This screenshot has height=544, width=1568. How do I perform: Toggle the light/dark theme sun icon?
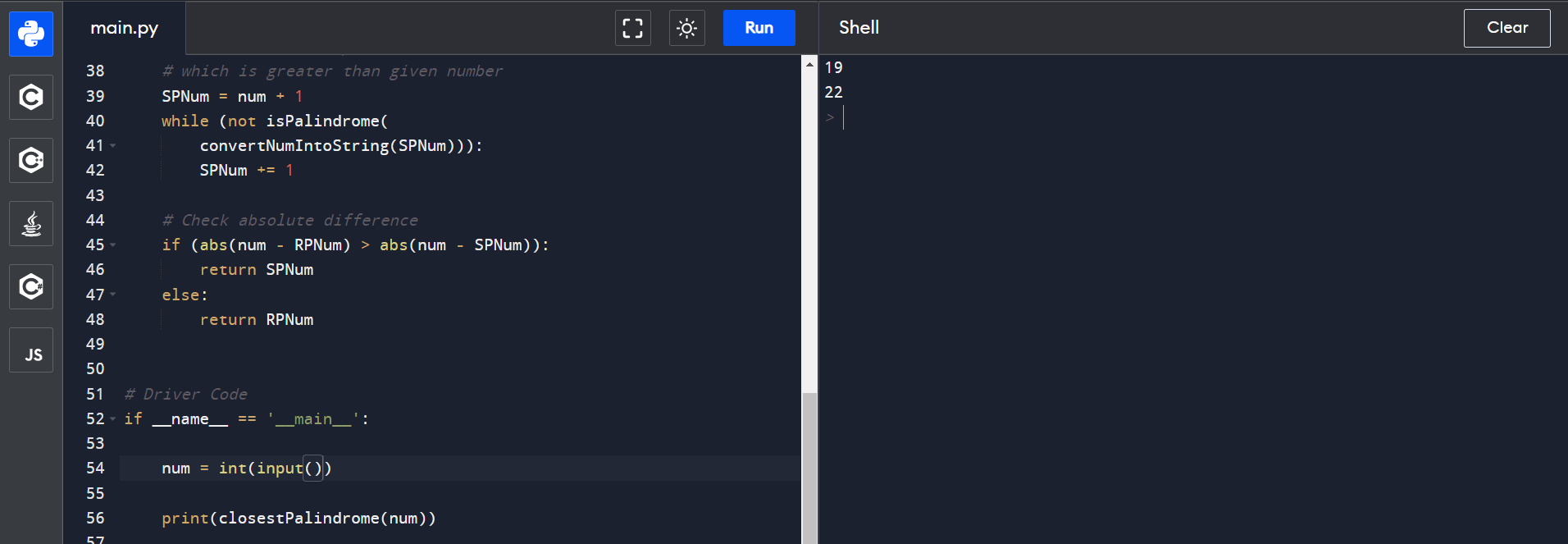click(686, 28)
